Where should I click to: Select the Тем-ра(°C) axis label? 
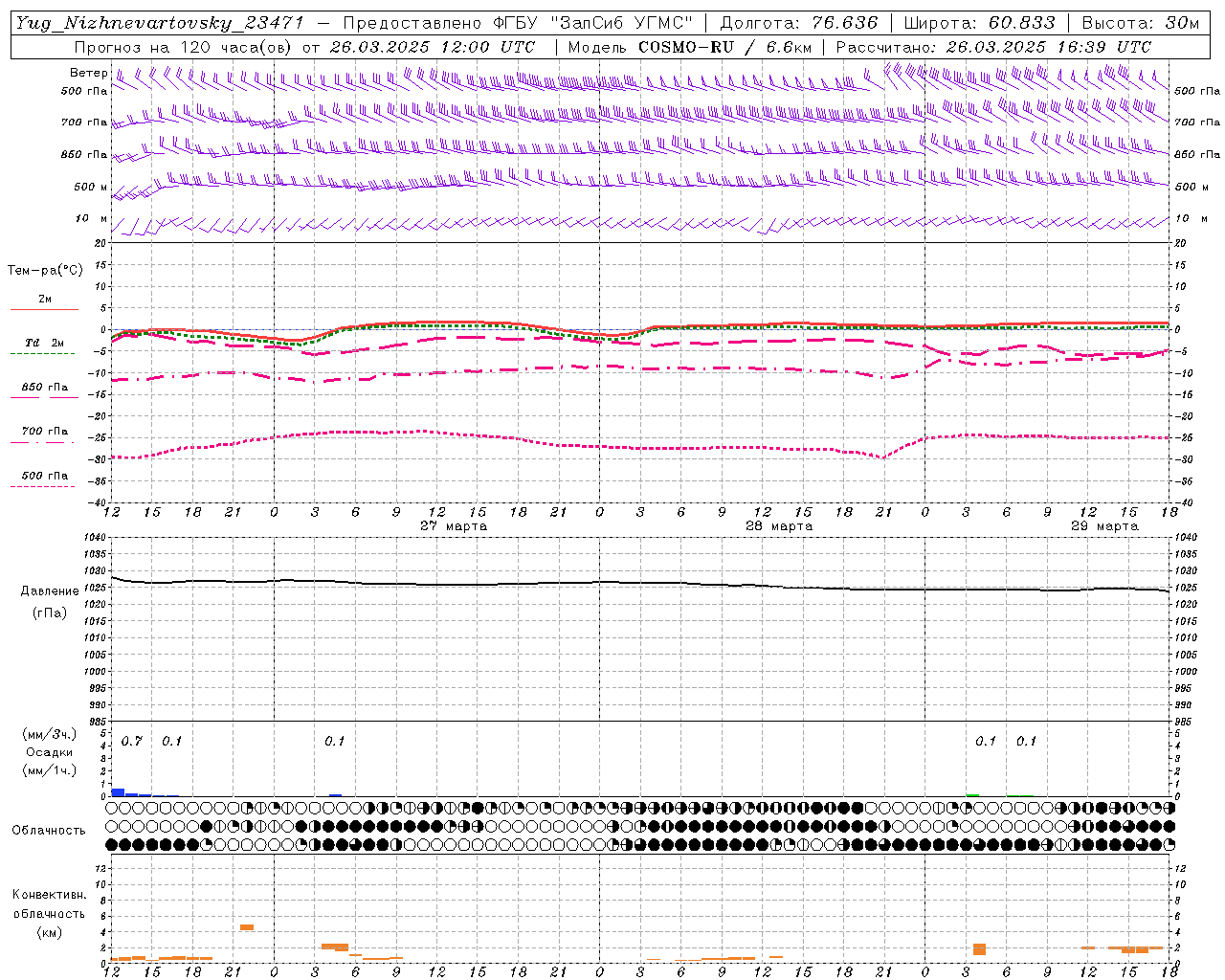45,271
